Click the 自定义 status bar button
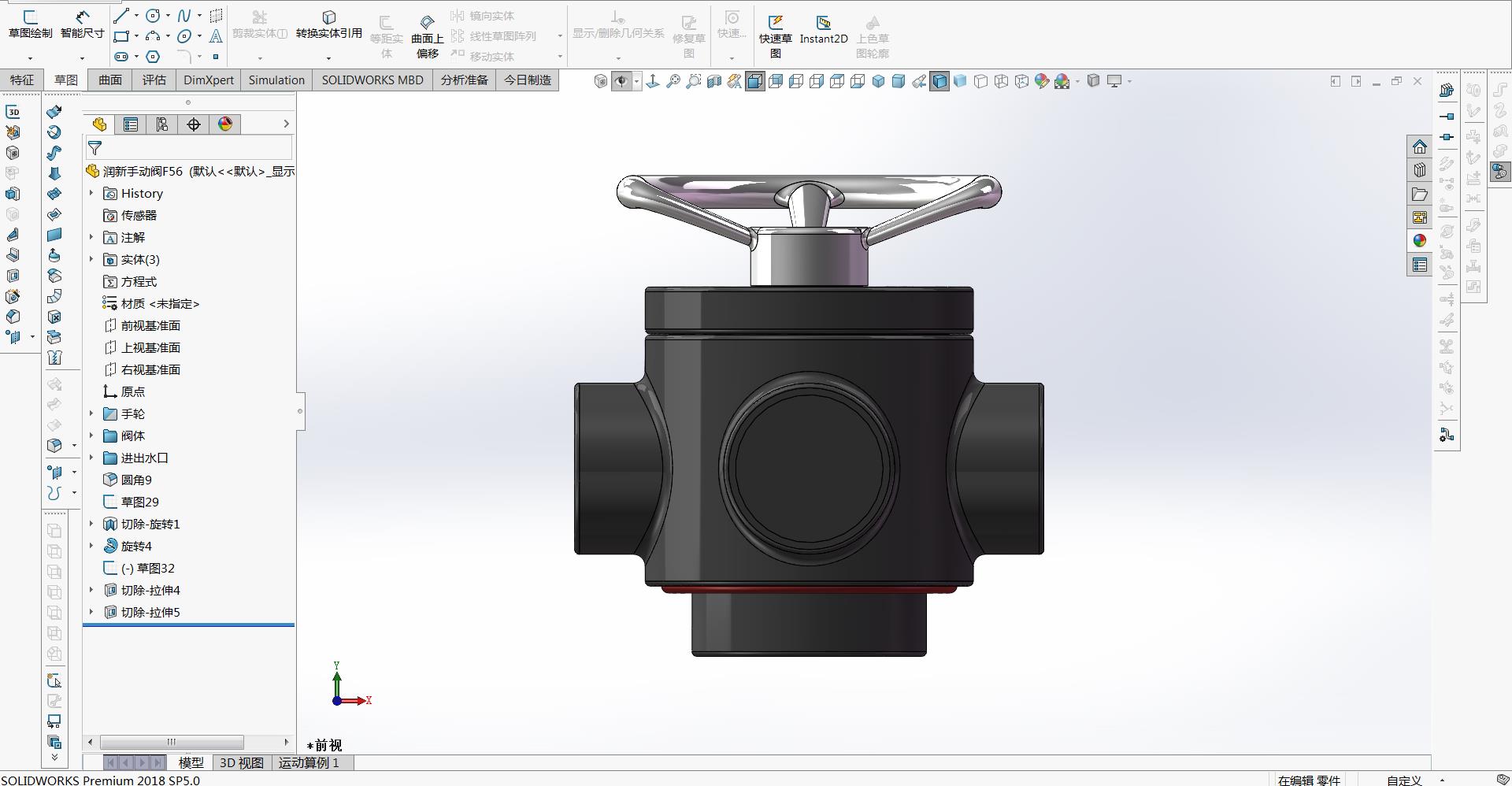Viewport: 1512px width, 786px height. click(1404, 780)
